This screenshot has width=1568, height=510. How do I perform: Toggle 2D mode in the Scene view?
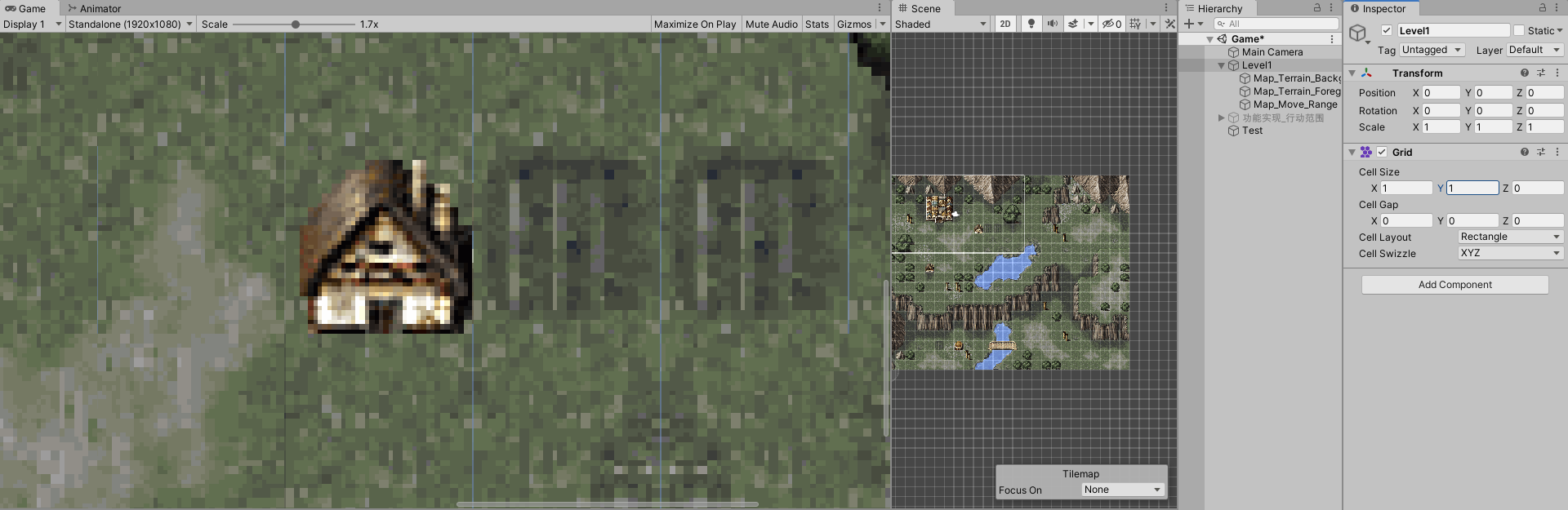pos(1005,24)
